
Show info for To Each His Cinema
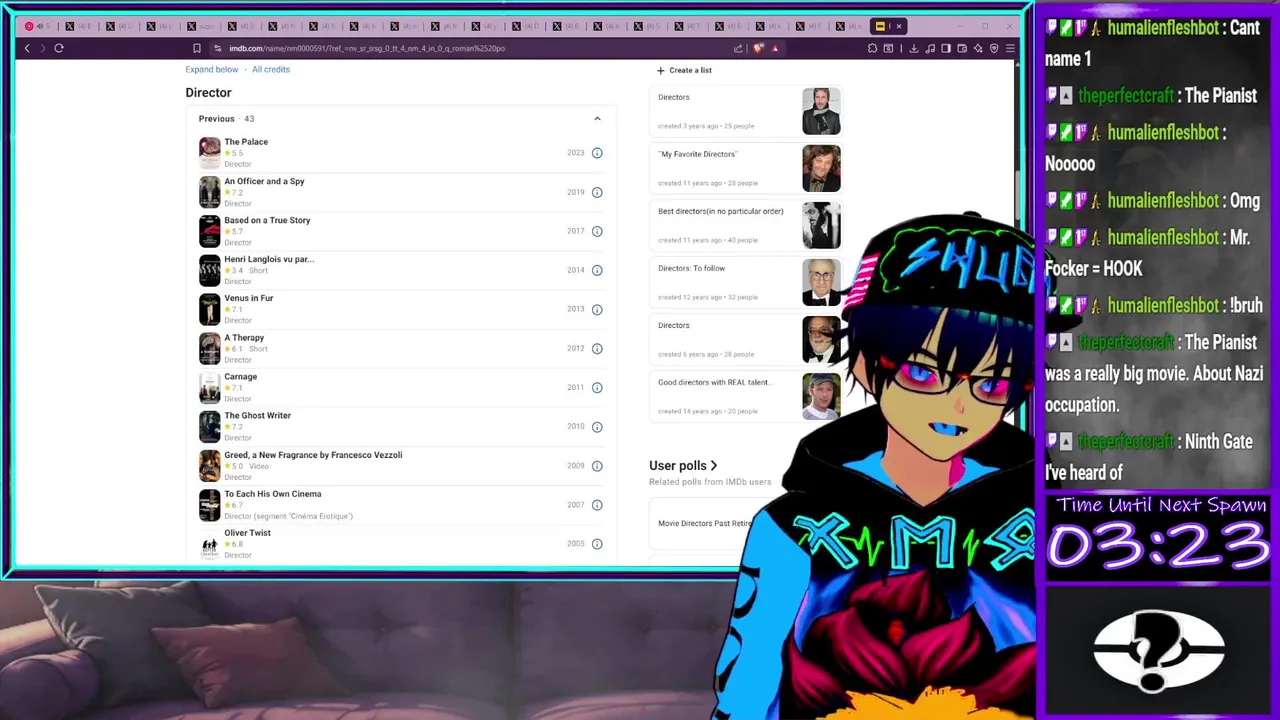[597, 505]
